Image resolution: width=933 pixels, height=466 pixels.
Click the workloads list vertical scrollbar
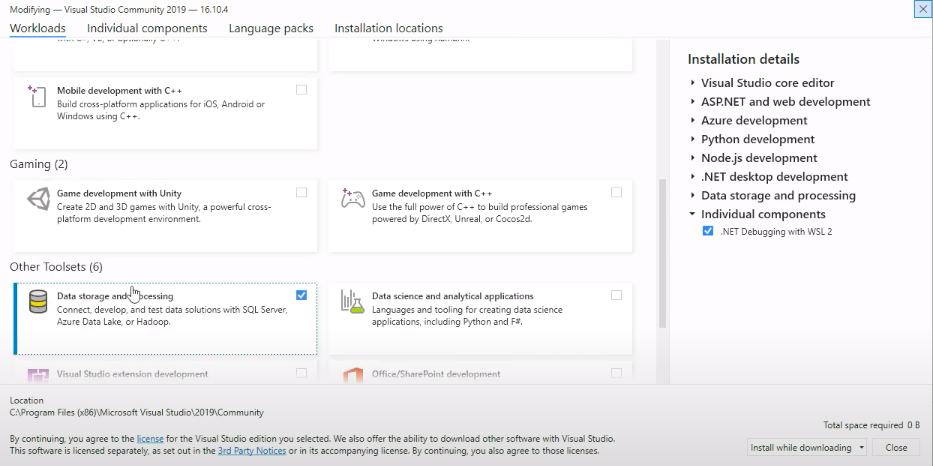[x=662, y=253]
